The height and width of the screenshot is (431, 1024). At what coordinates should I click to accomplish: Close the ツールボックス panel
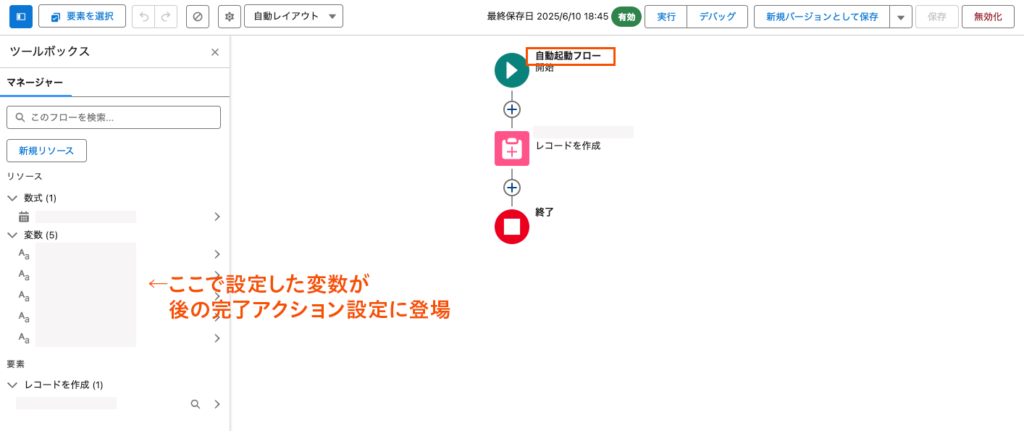click(x=215, y=52)
